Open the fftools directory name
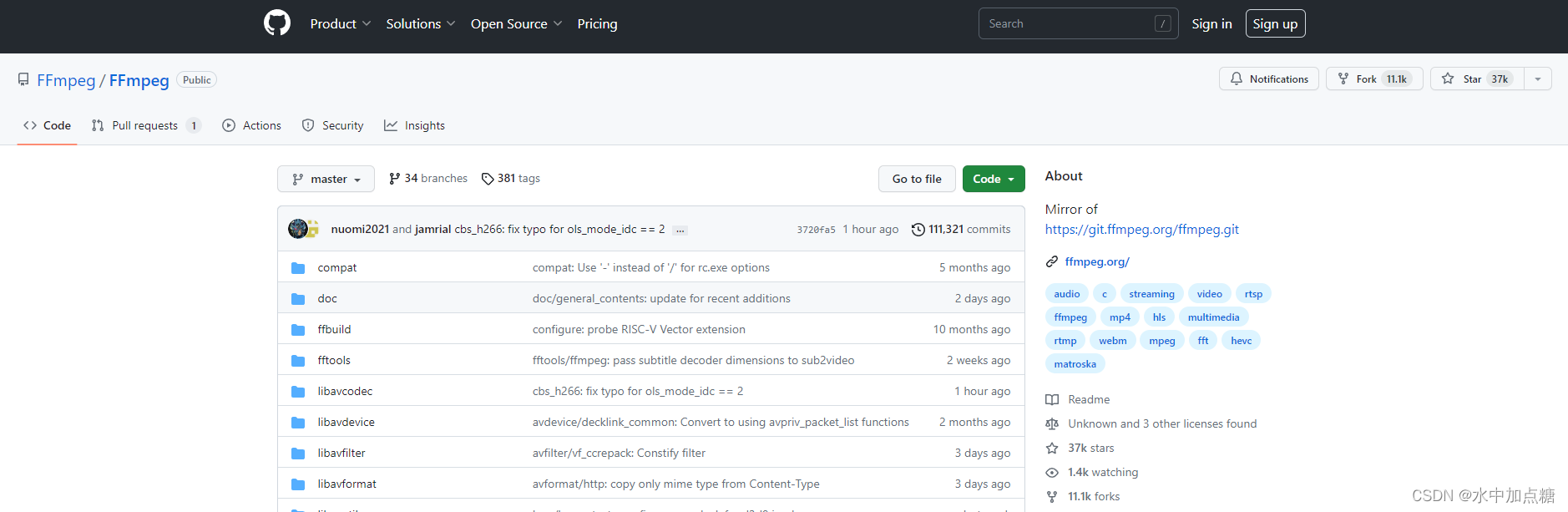Image resolution: width=1568 pixels, height=512 pixels. pos(334,361)
